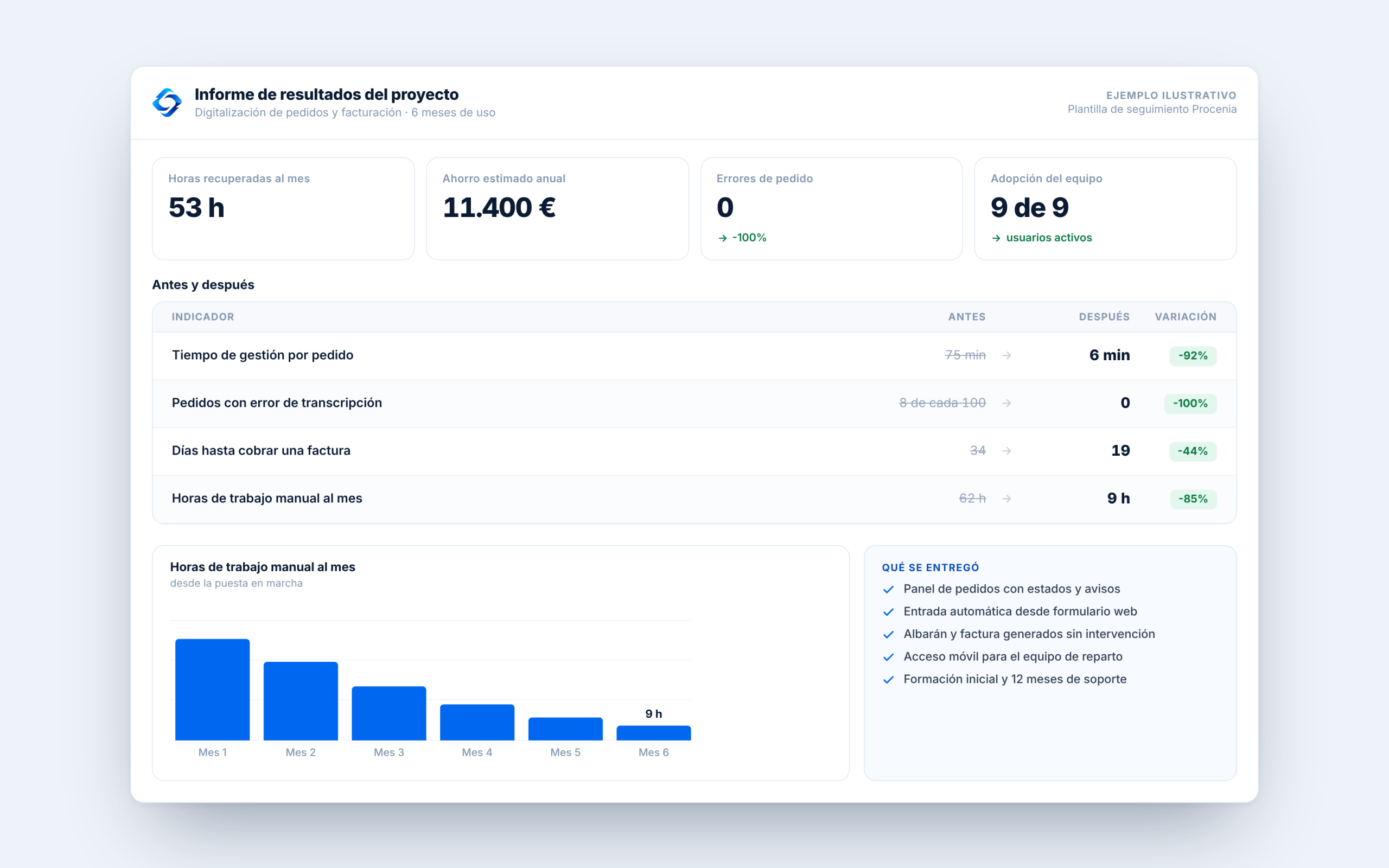Viewport: 1389px width, 868px height.
Task: Click the Antes column header
Action: coord(966,317)
